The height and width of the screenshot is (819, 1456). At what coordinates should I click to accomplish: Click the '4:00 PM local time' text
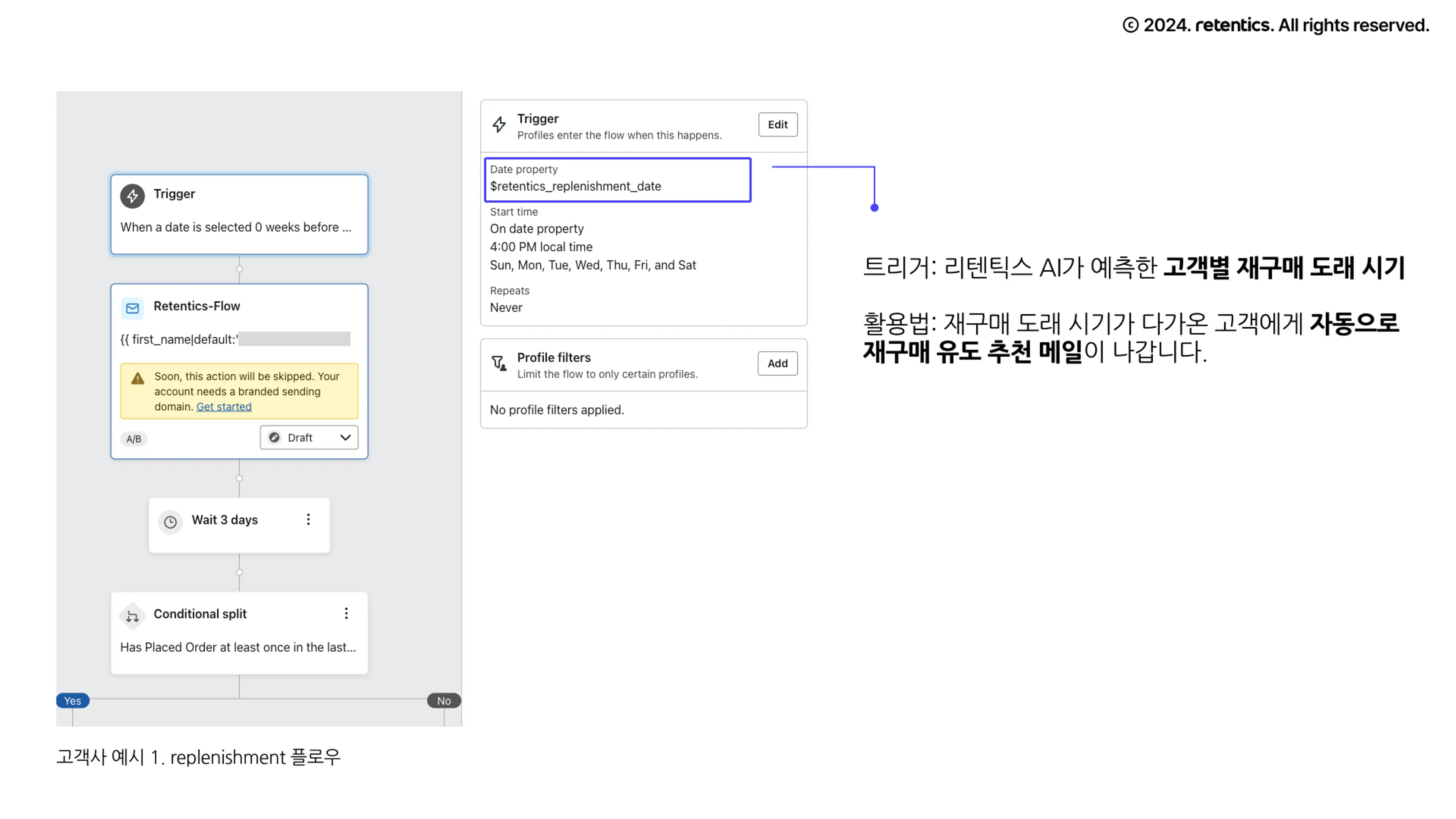tap(541, 246)
